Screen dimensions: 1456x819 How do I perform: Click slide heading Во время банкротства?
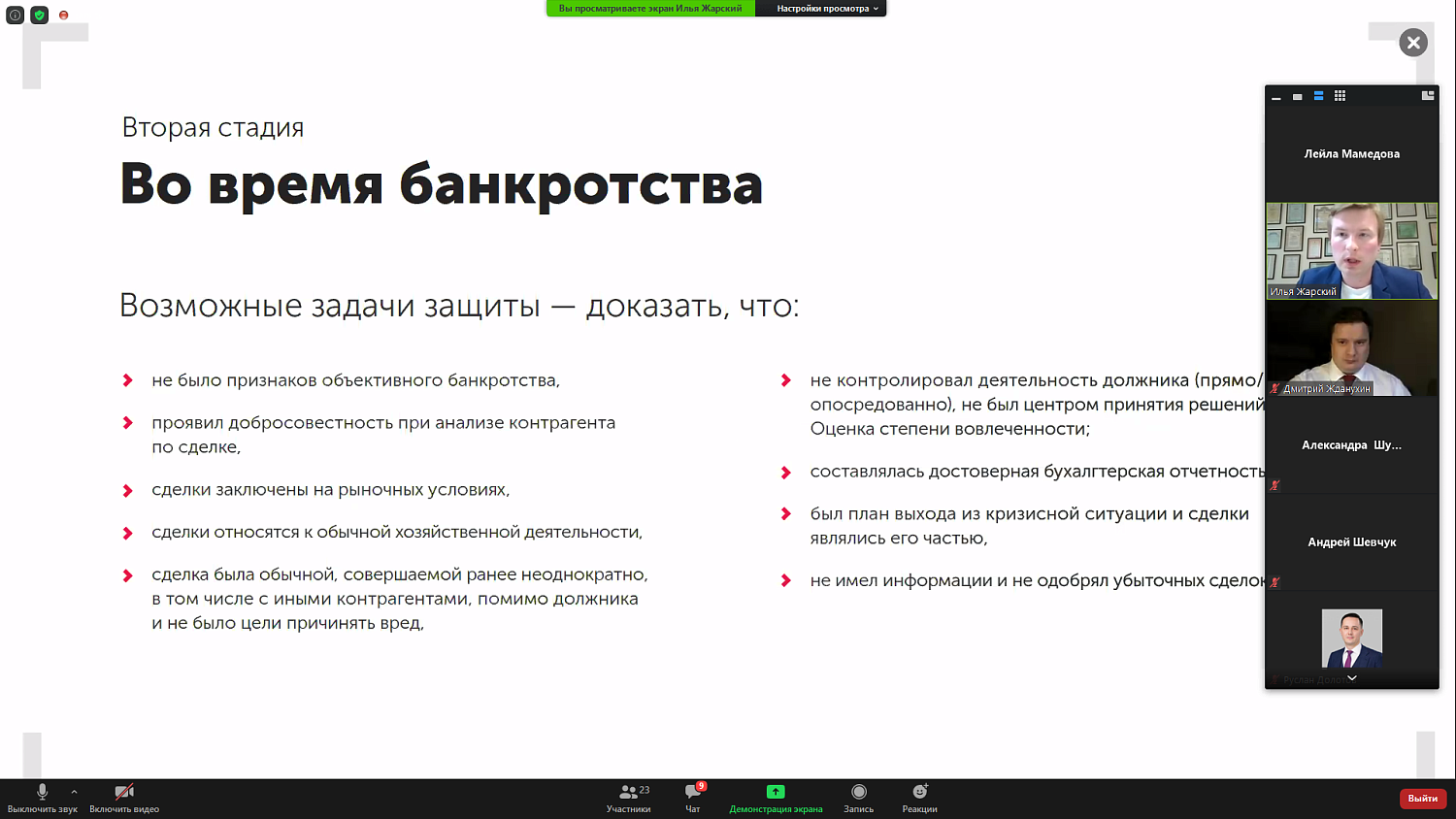tap(442, 184)
